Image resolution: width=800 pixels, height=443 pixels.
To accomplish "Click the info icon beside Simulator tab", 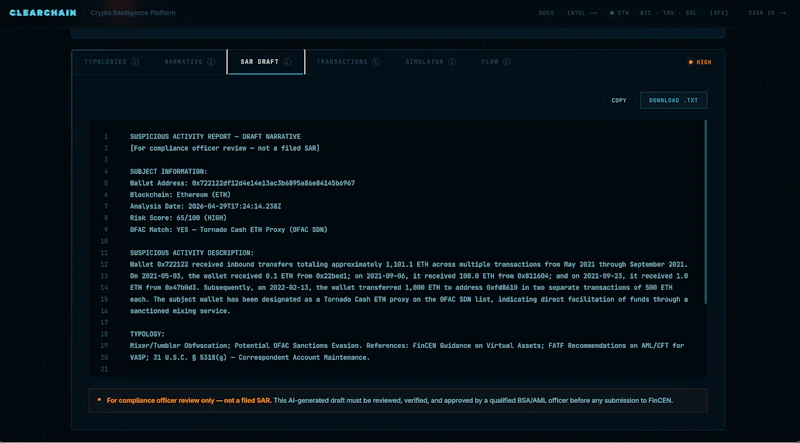I will tap(452, 62).
